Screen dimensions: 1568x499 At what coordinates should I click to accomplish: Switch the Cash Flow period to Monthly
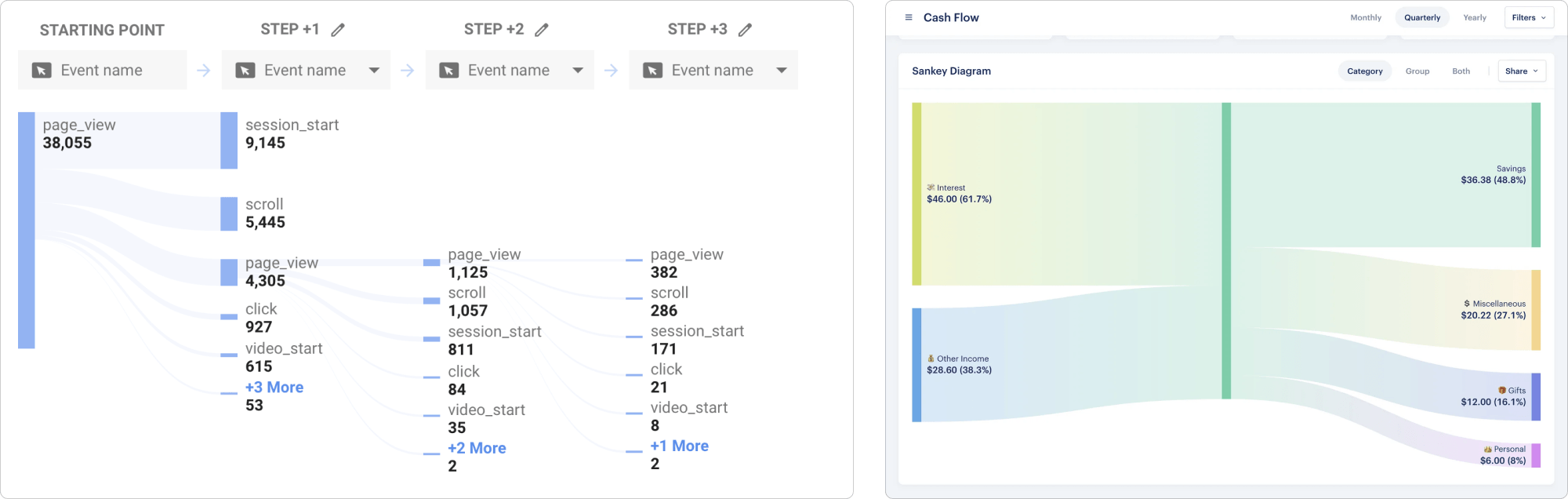click(x=1366, y=16)
